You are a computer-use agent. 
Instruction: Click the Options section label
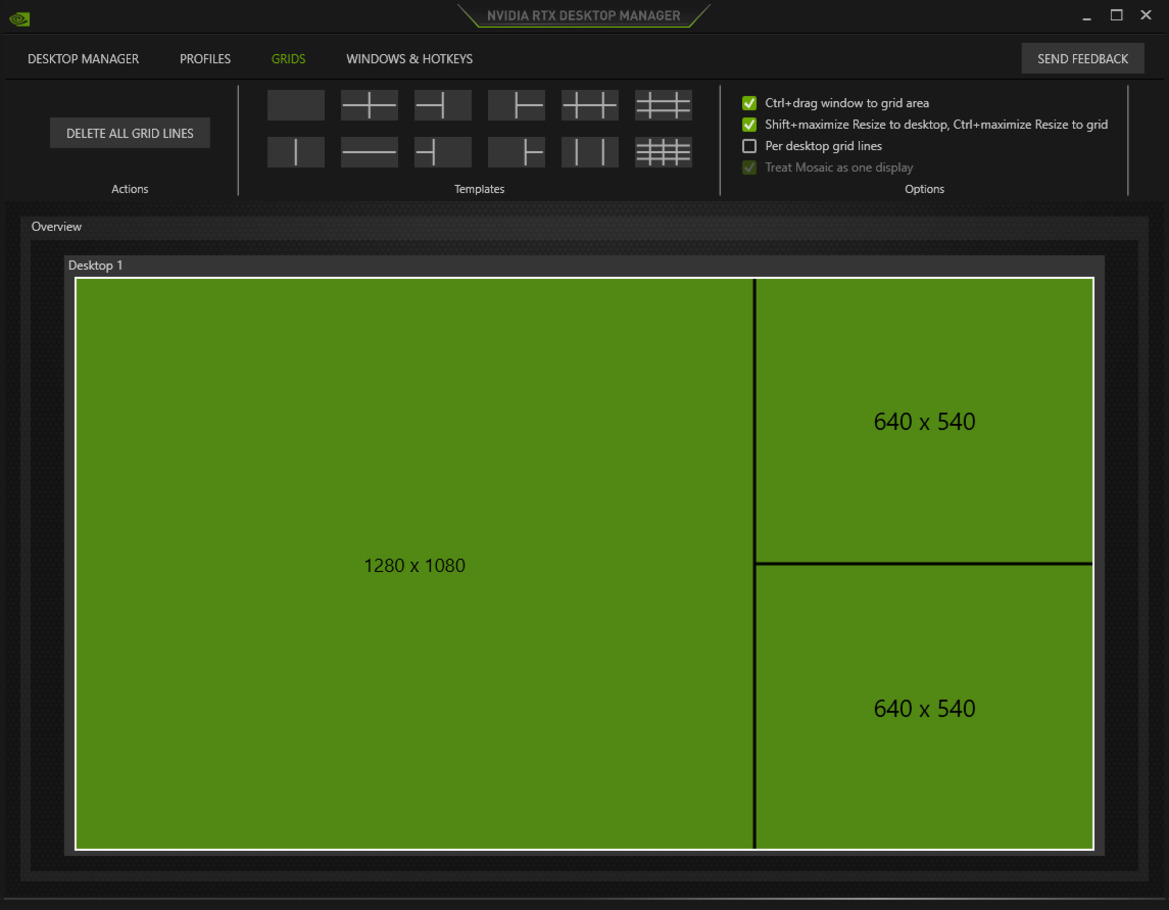point(924,189)
